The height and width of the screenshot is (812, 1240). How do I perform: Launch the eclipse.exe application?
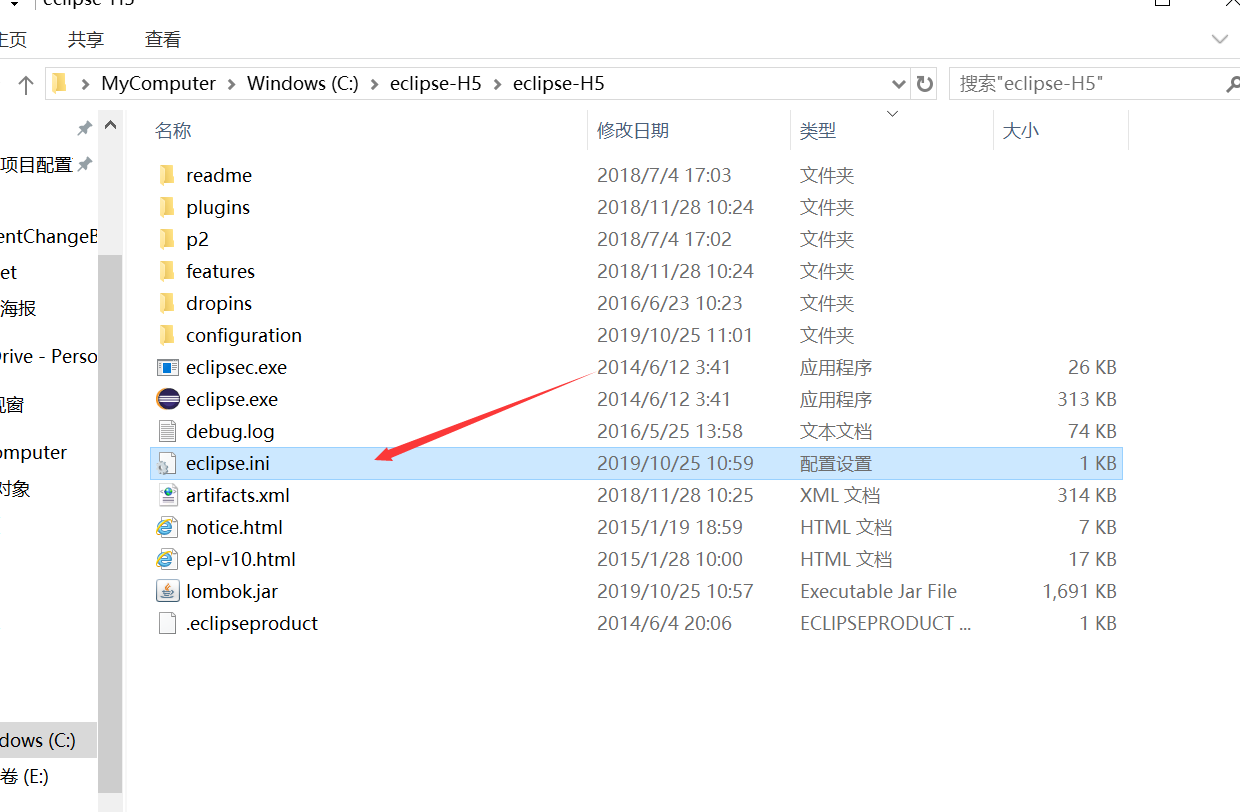(231, 399)
